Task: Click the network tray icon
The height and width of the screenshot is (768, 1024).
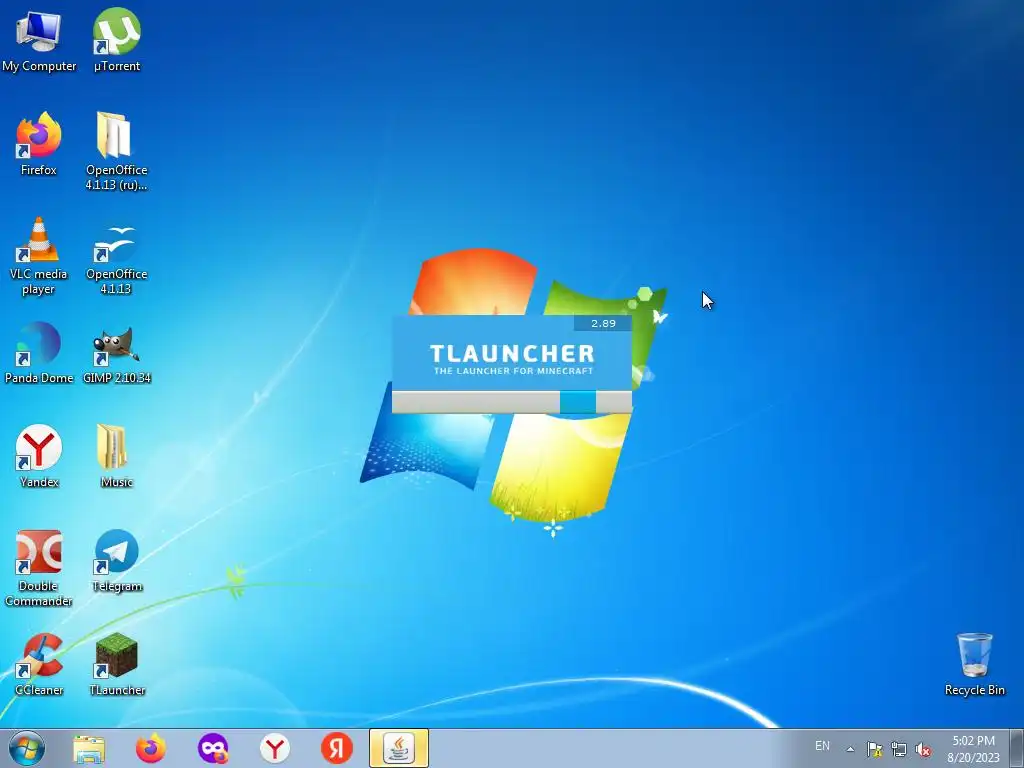Action: (899, 749)
